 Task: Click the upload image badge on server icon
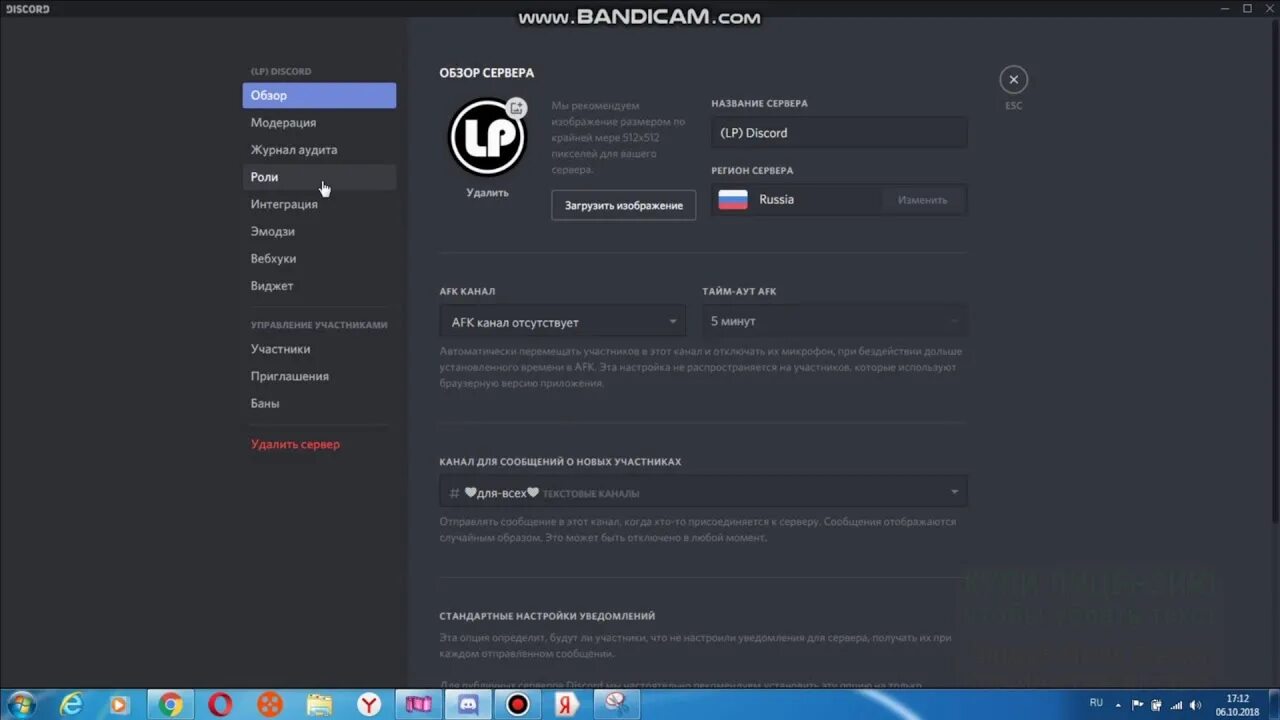(x=516, y=108)
